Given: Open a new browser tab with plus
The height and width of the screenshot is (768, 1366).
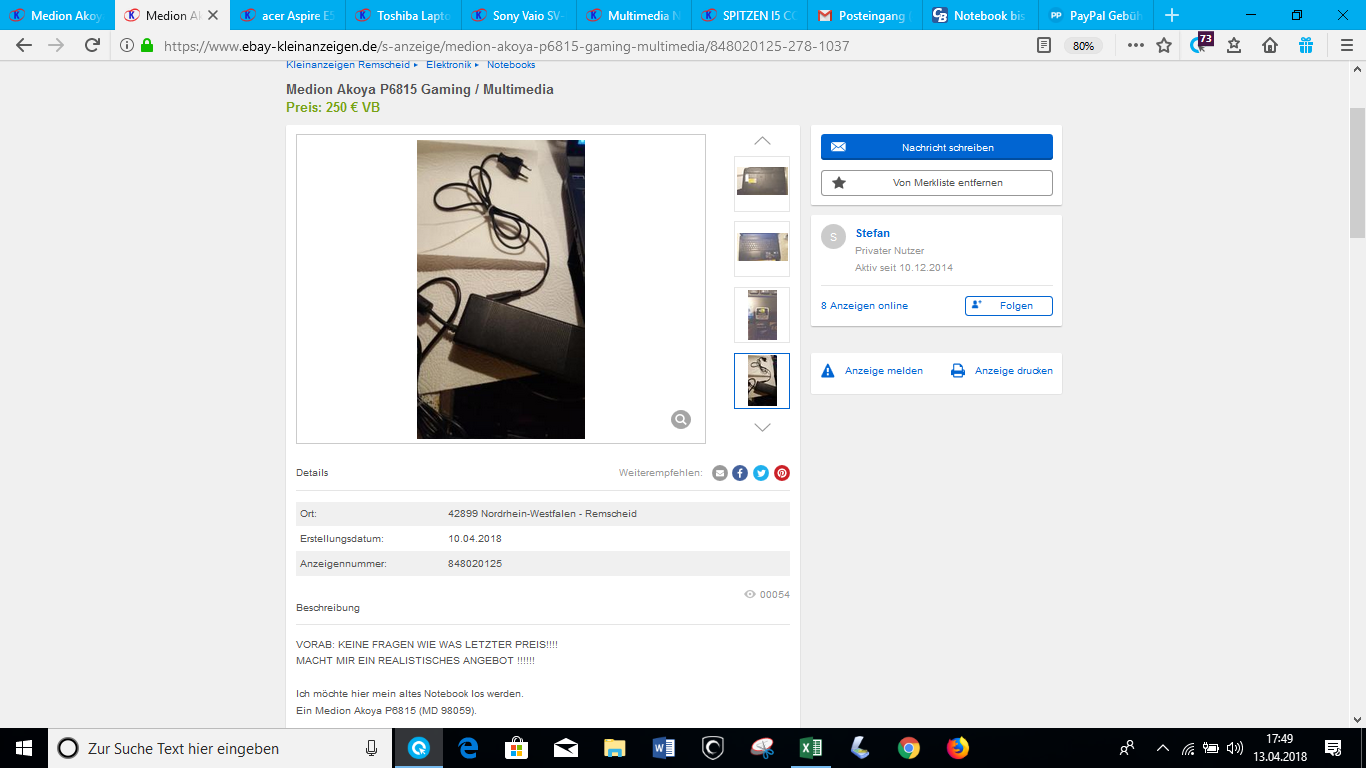Looking at the screenshot, I should pos(1172,15).
